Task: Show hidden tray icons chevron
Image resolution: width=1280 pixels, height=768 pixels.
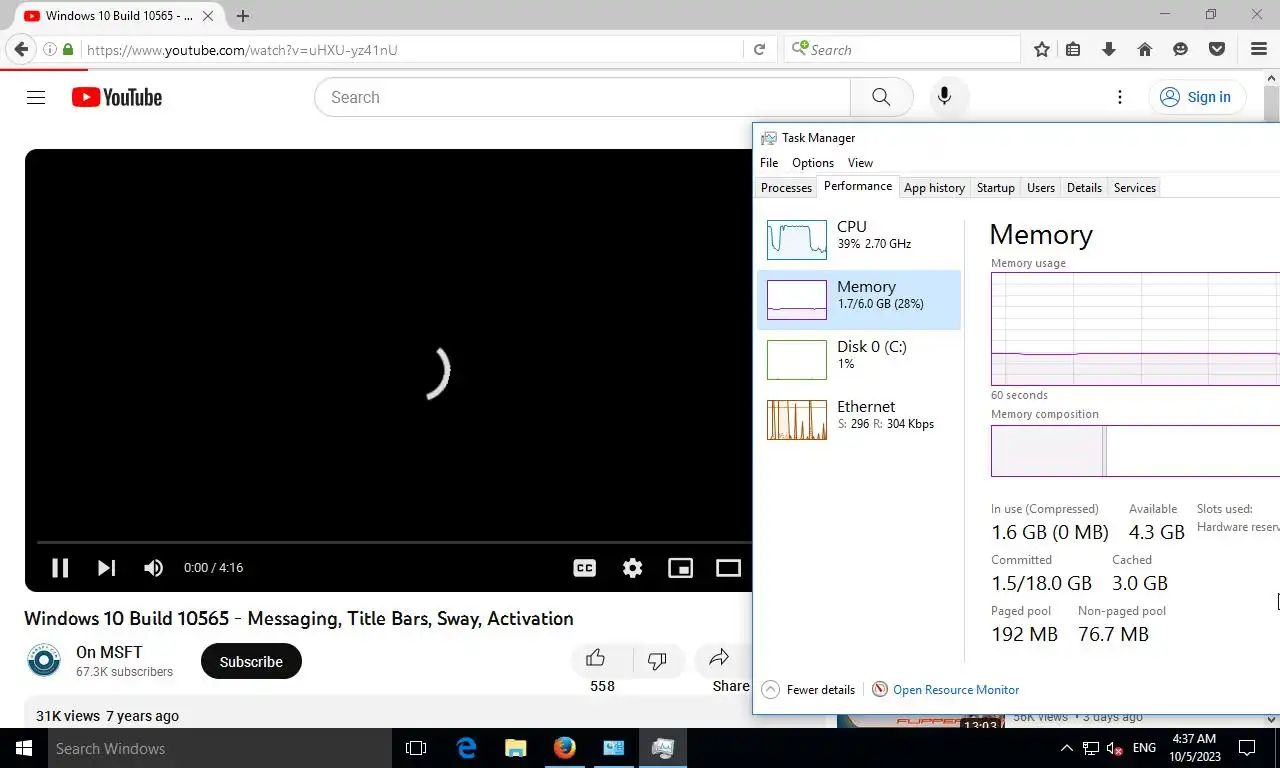Action: 1066,748
